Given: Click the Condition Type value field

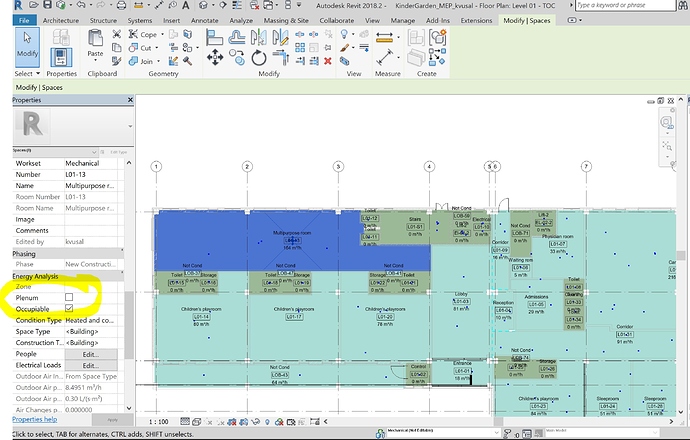Looking at the screenshot, I should point(91,320).
